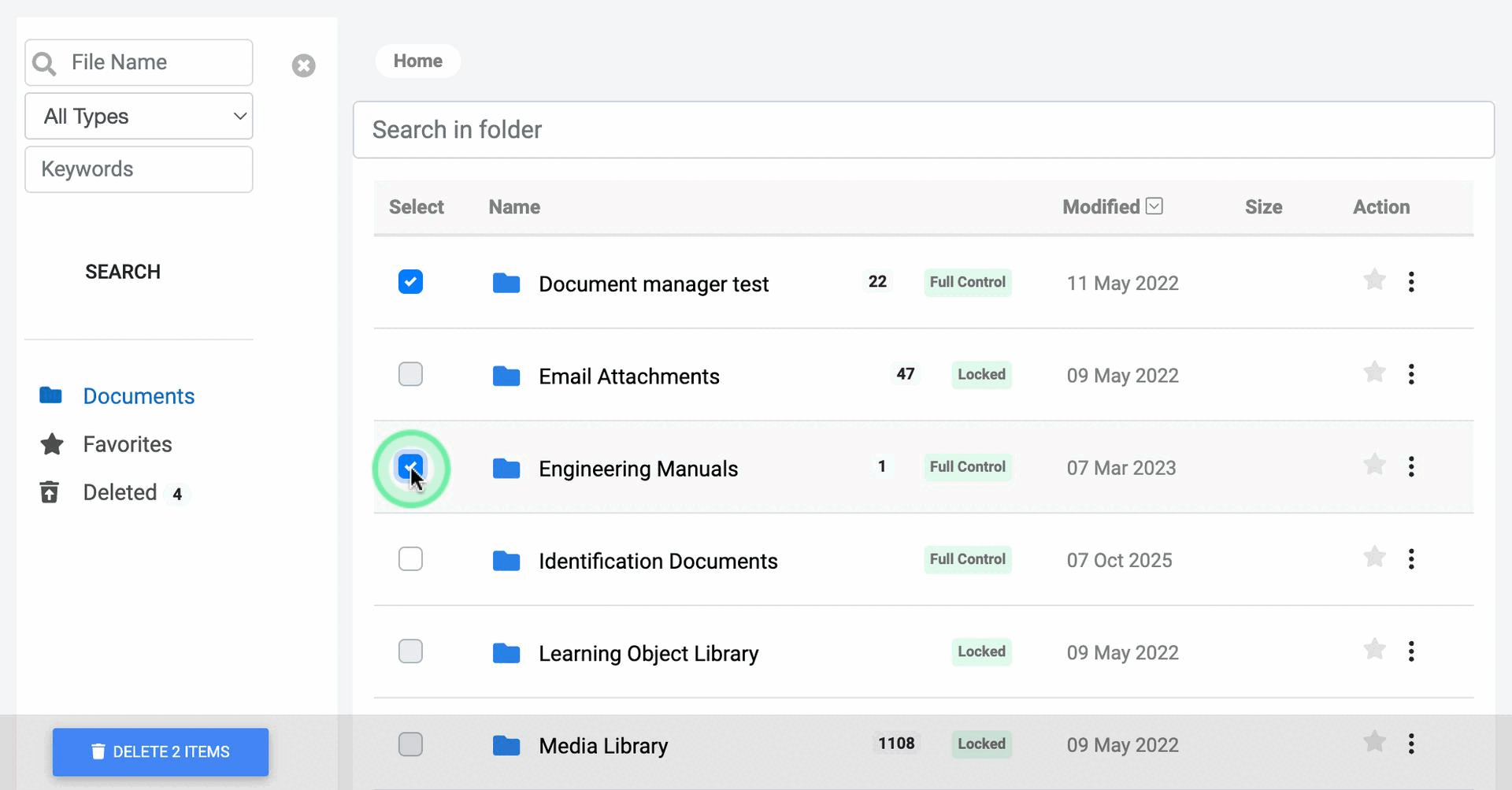Focus the File Name search field

(139, 63)
